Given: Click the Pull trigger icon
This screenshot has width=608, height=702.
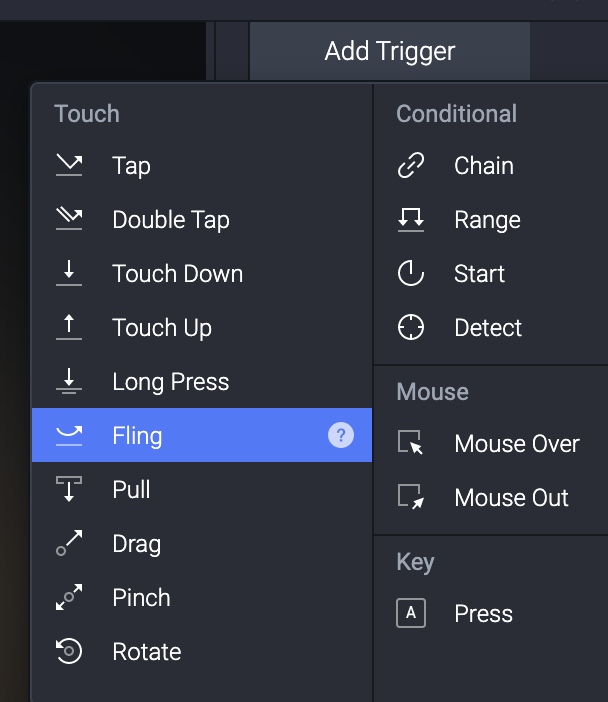Looking at the screenshot, I should (x=69, y=490).
